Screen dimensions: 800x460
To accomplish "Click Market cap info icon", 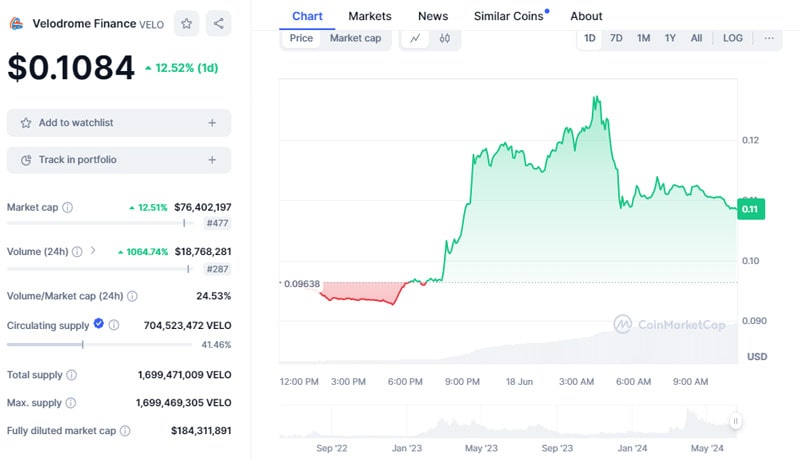I will 68,207.
